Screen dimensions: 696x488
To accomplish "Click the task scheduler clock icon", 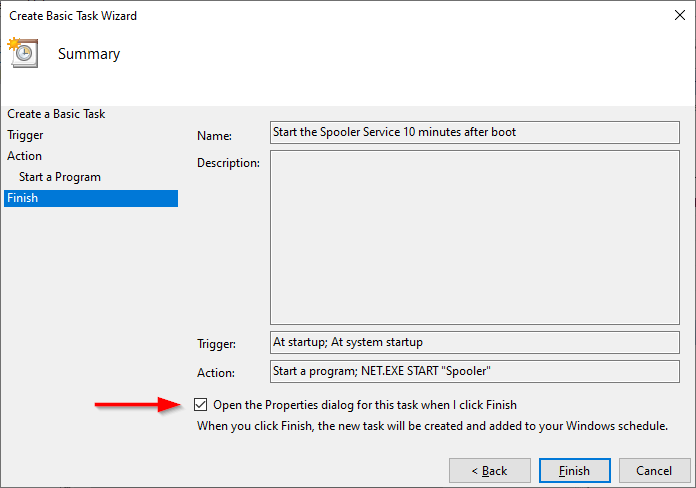I will click(23, 52).
